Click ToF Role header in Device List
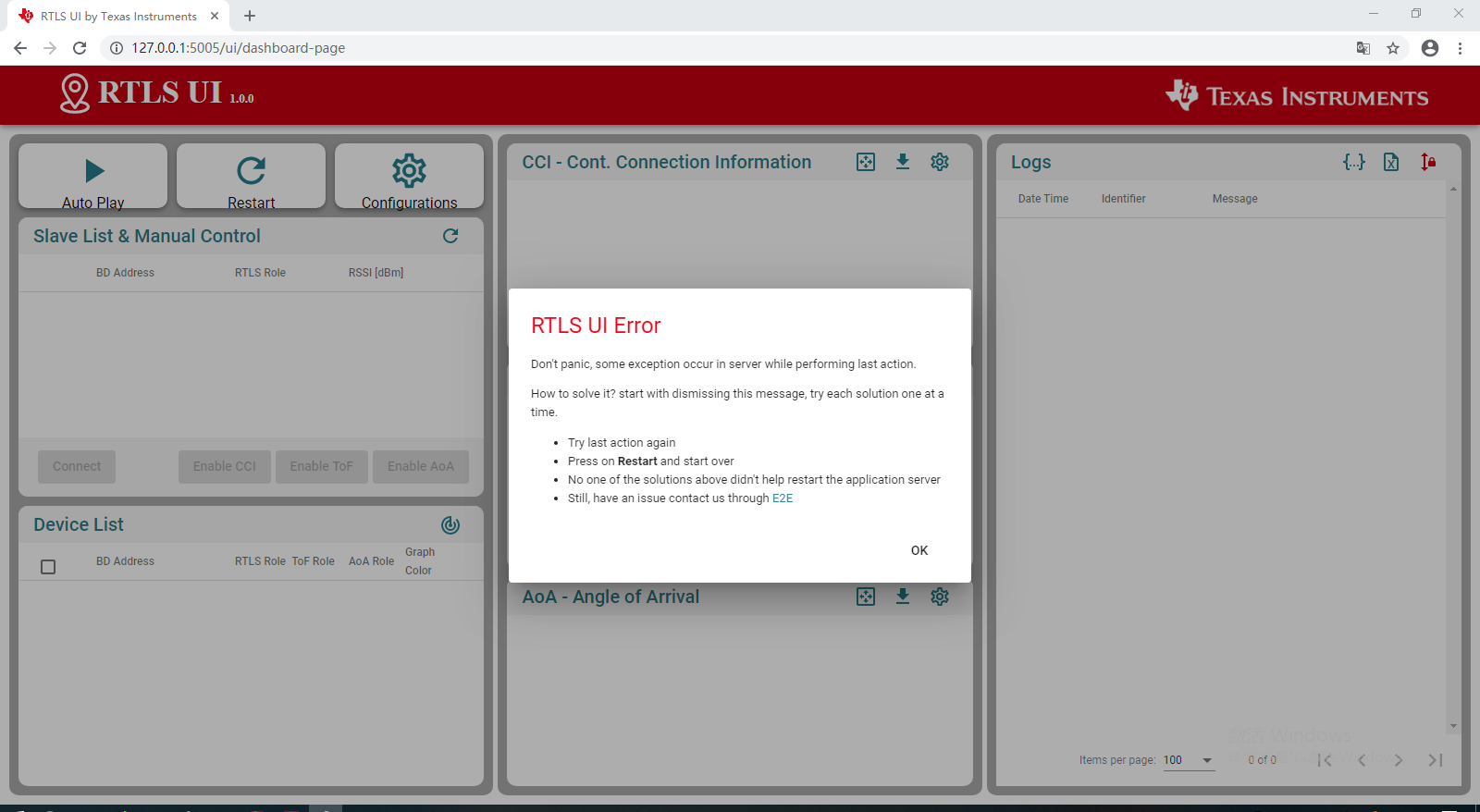 click(314, 561)
